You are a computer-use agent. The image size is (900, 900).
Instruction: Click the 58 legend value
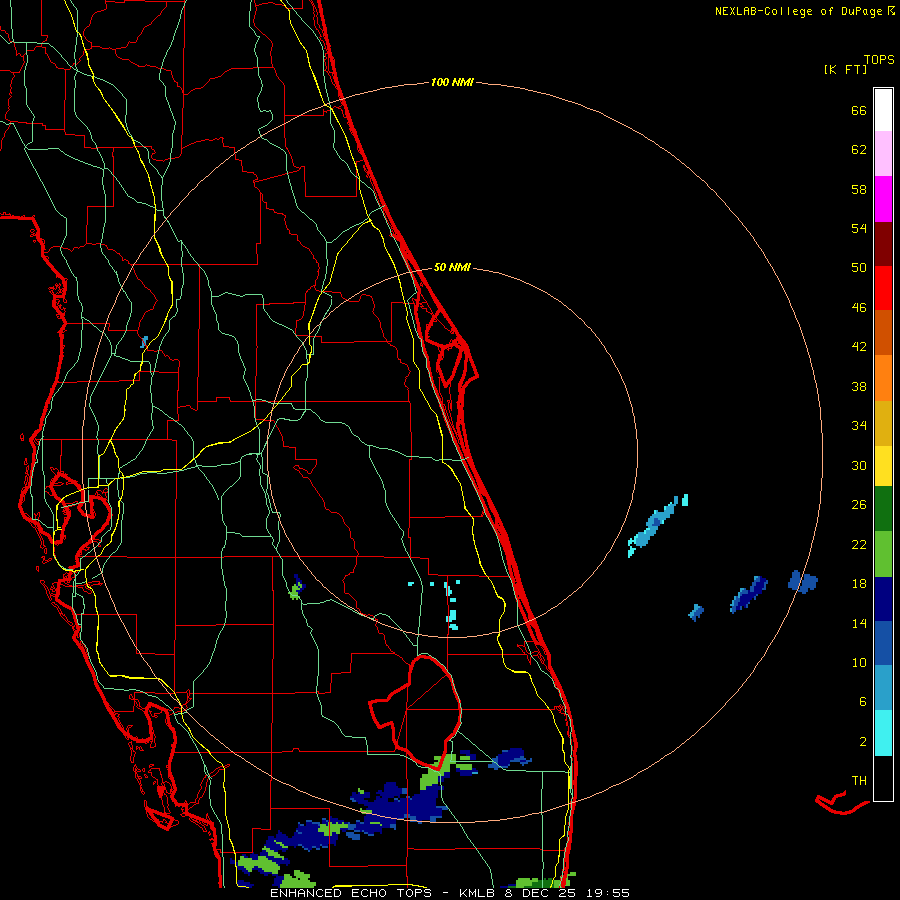click(859, 189)
